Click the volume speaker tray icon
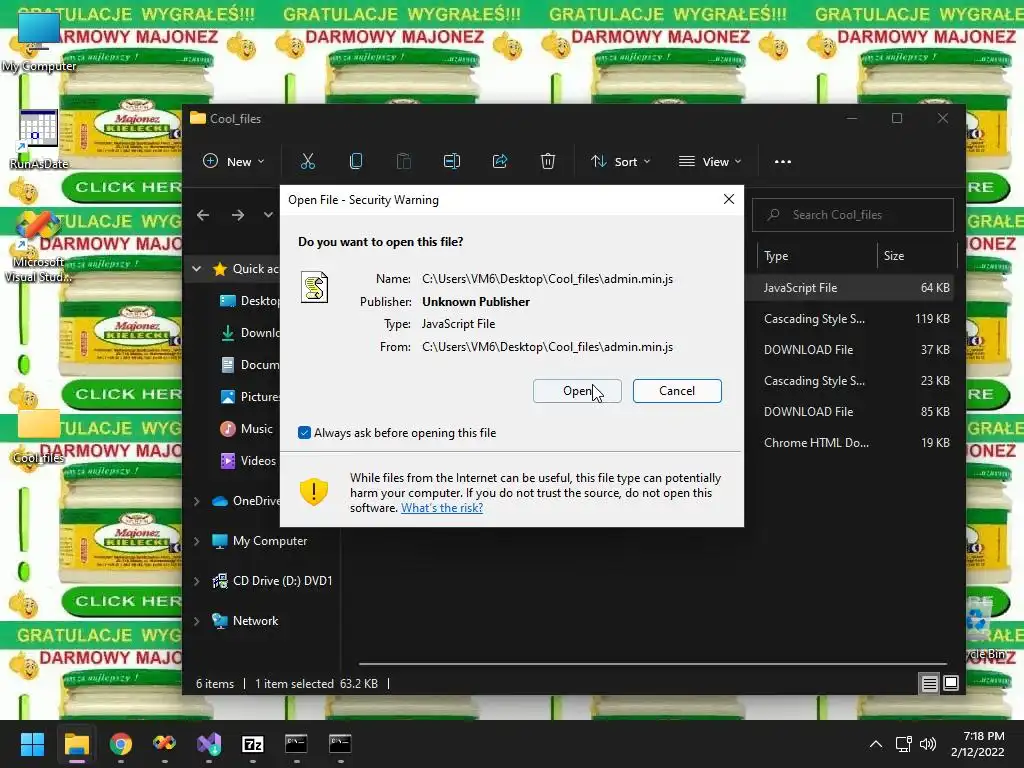 927,744
